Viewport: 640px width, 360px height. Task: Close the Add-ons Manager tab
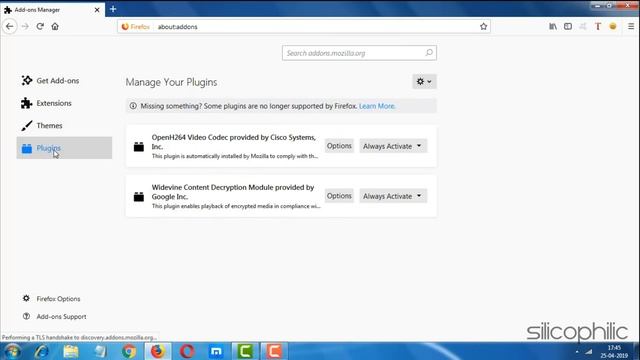tap(97, 10)
